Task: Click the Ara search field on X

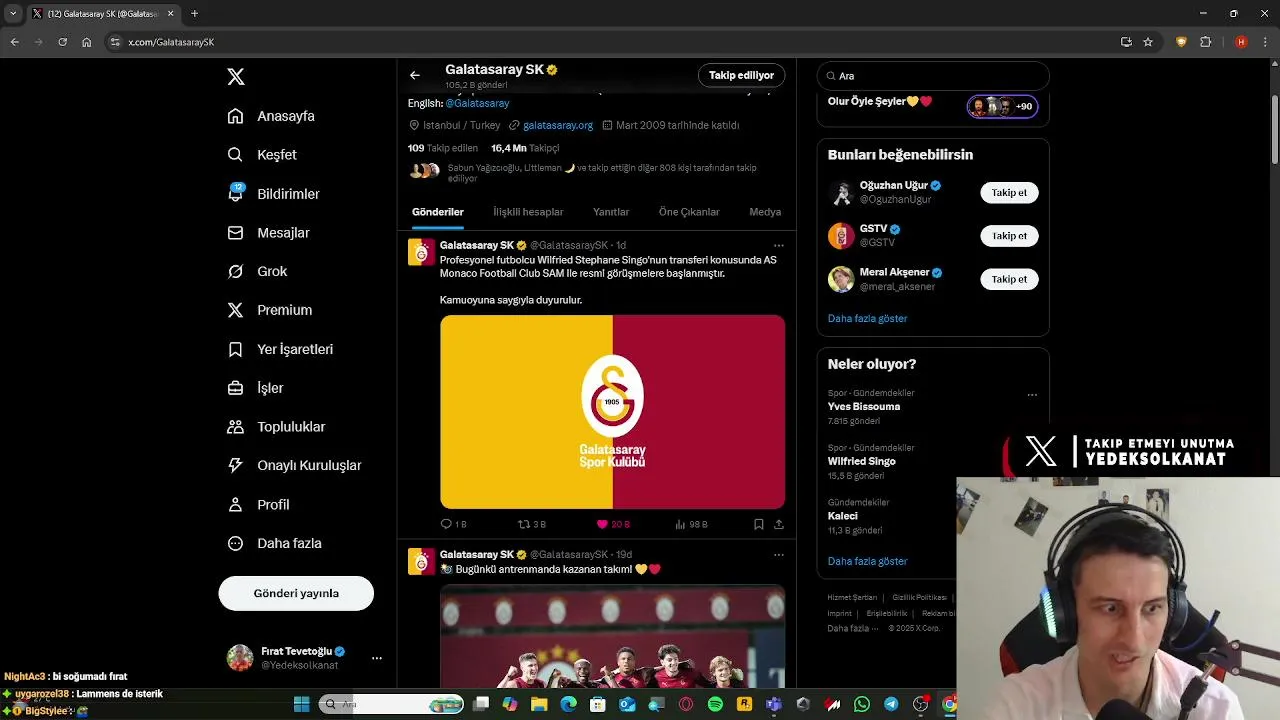Action: [933, 76]
